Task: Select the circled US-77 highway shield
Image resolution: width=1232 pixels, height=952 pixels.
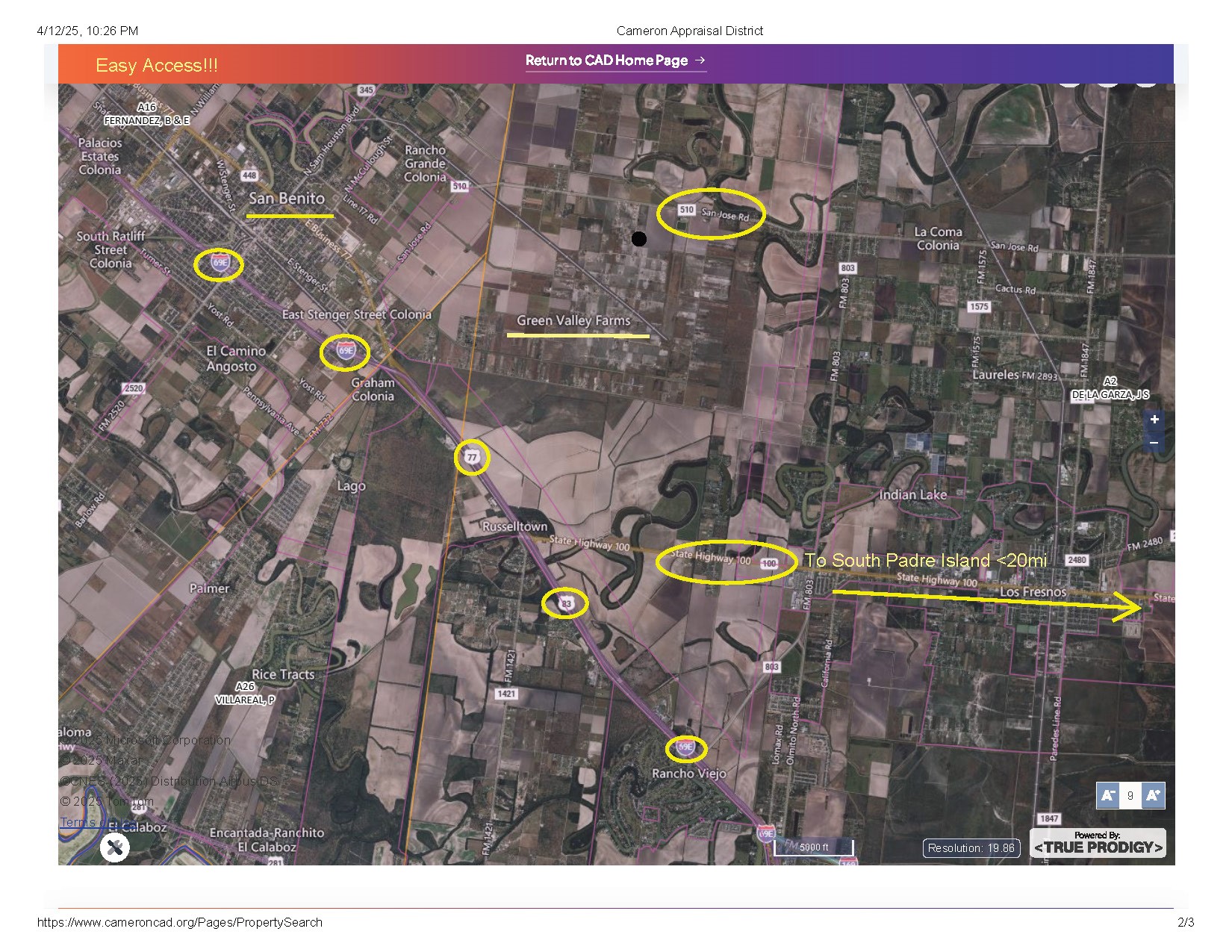Action: [x=471, y=458]
